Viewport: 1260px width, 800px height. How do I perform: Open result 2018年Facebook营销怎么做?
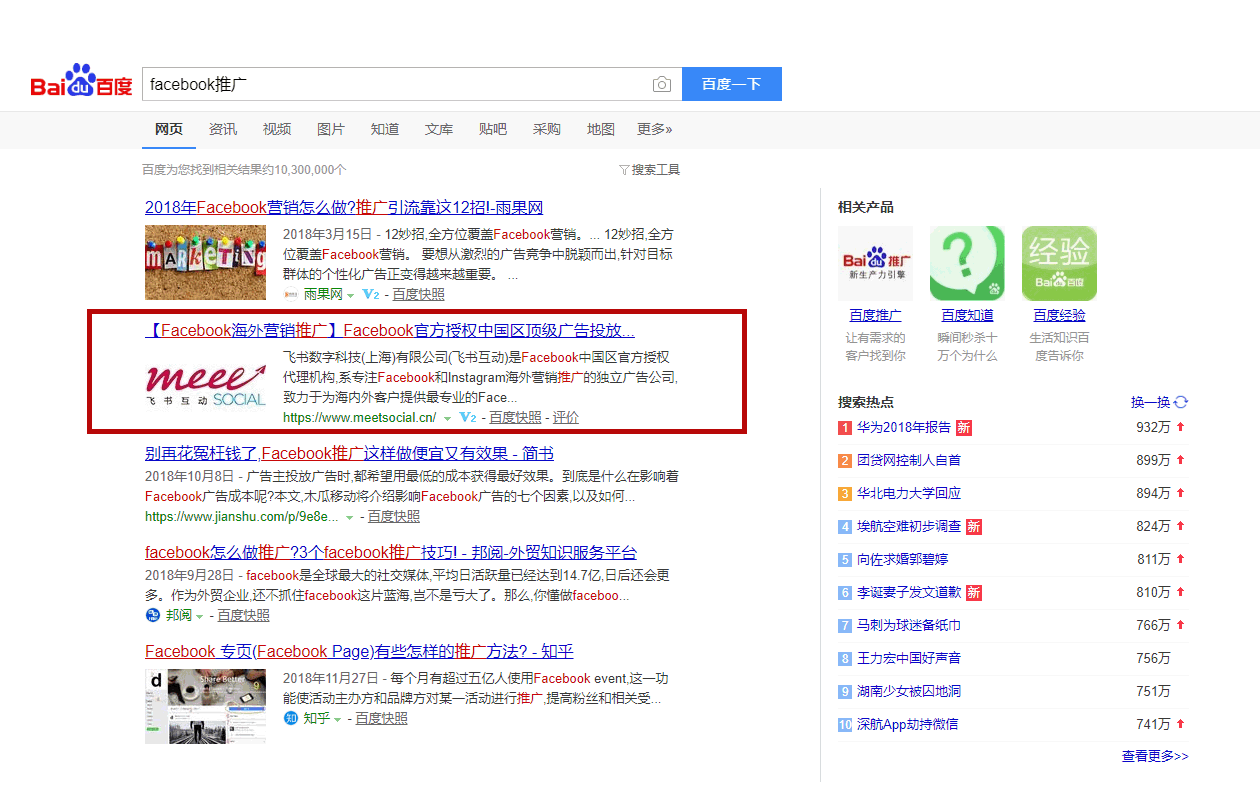tap(344, 208)
